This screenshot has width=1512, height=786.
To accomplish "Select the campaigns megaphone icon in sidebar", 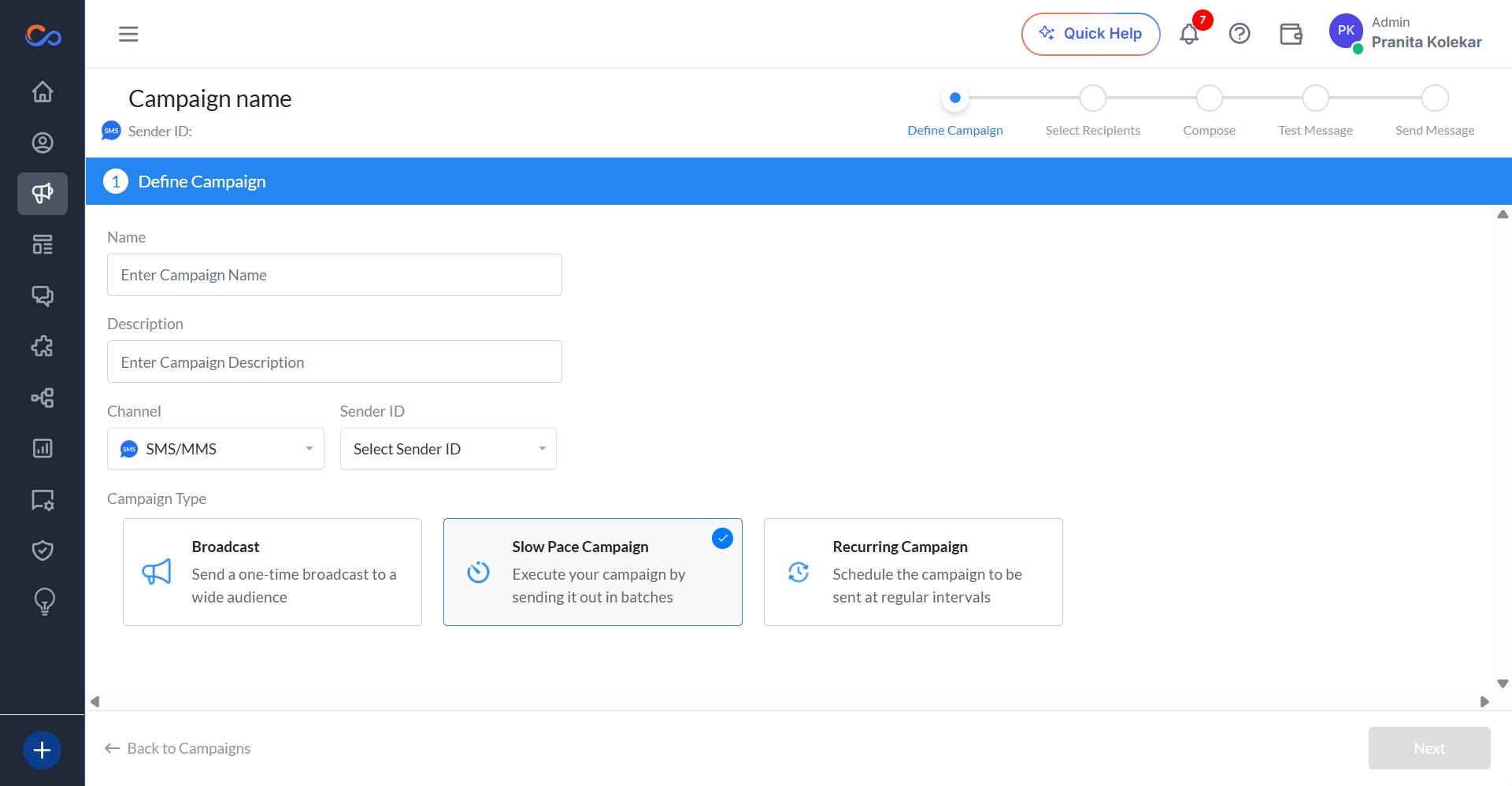I will click(43, 194).
